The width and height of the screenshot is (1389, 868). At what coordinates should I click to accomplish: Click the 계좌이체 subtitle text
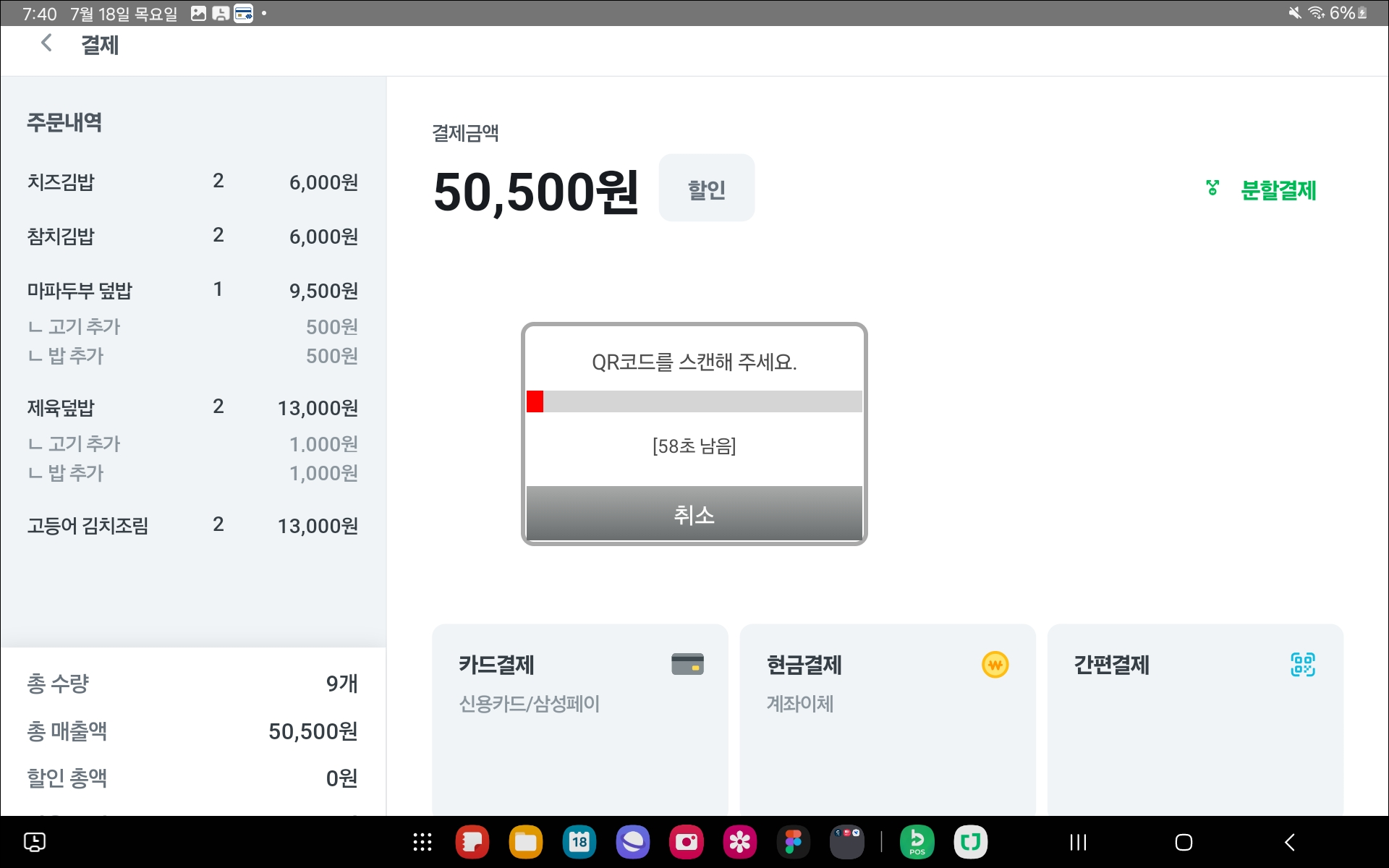(x=800, y=704)
